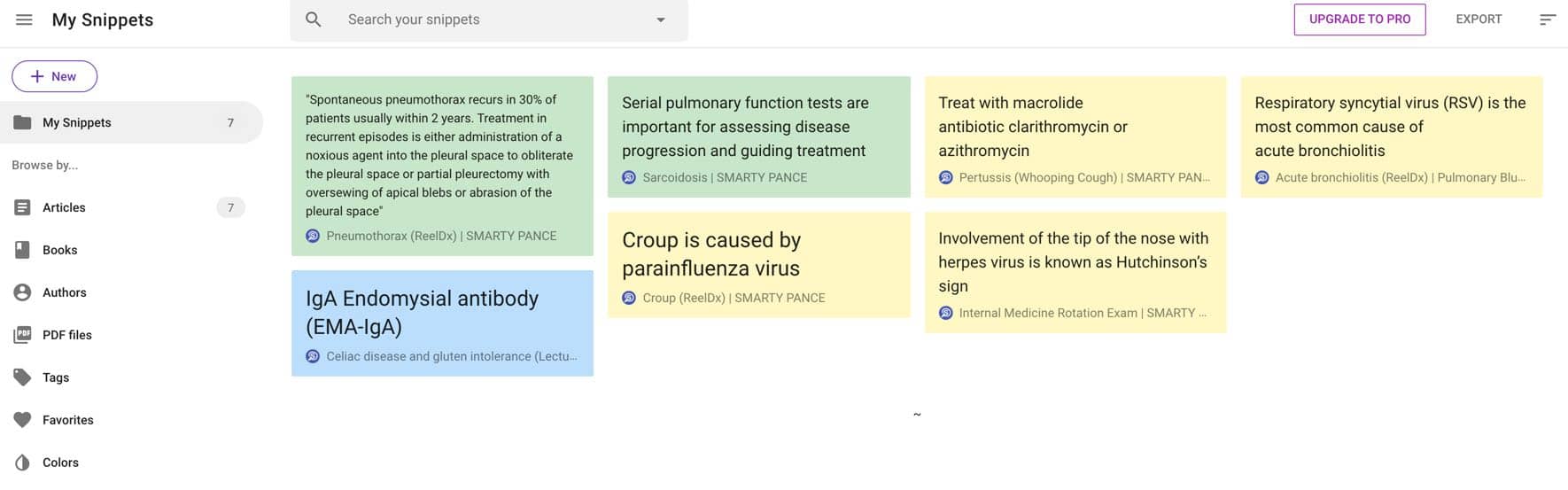Click source icon on Pneumothorax snippet
This screenshot has width=1568, height=490.
313,236
